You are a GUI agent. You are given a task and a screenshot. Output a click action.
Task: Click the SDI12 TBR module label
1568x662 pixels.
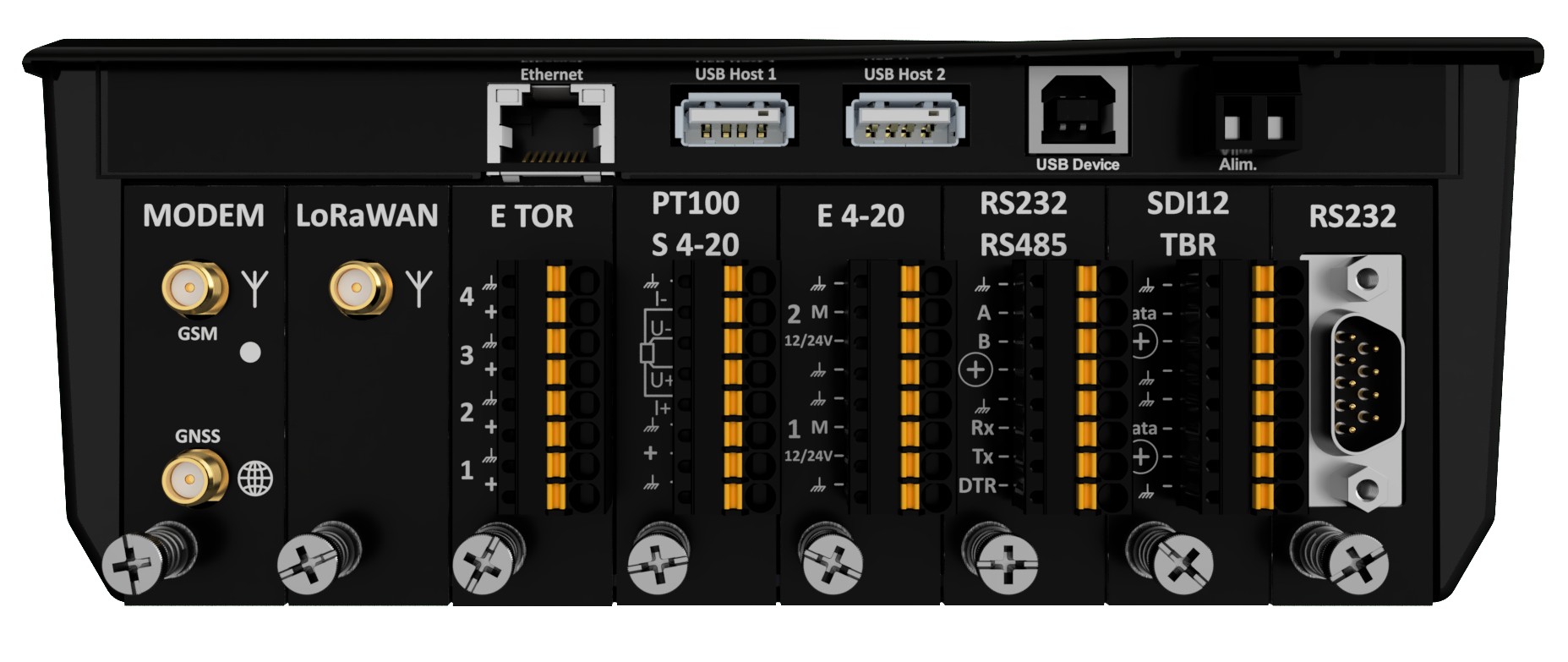click(1188, 224)
